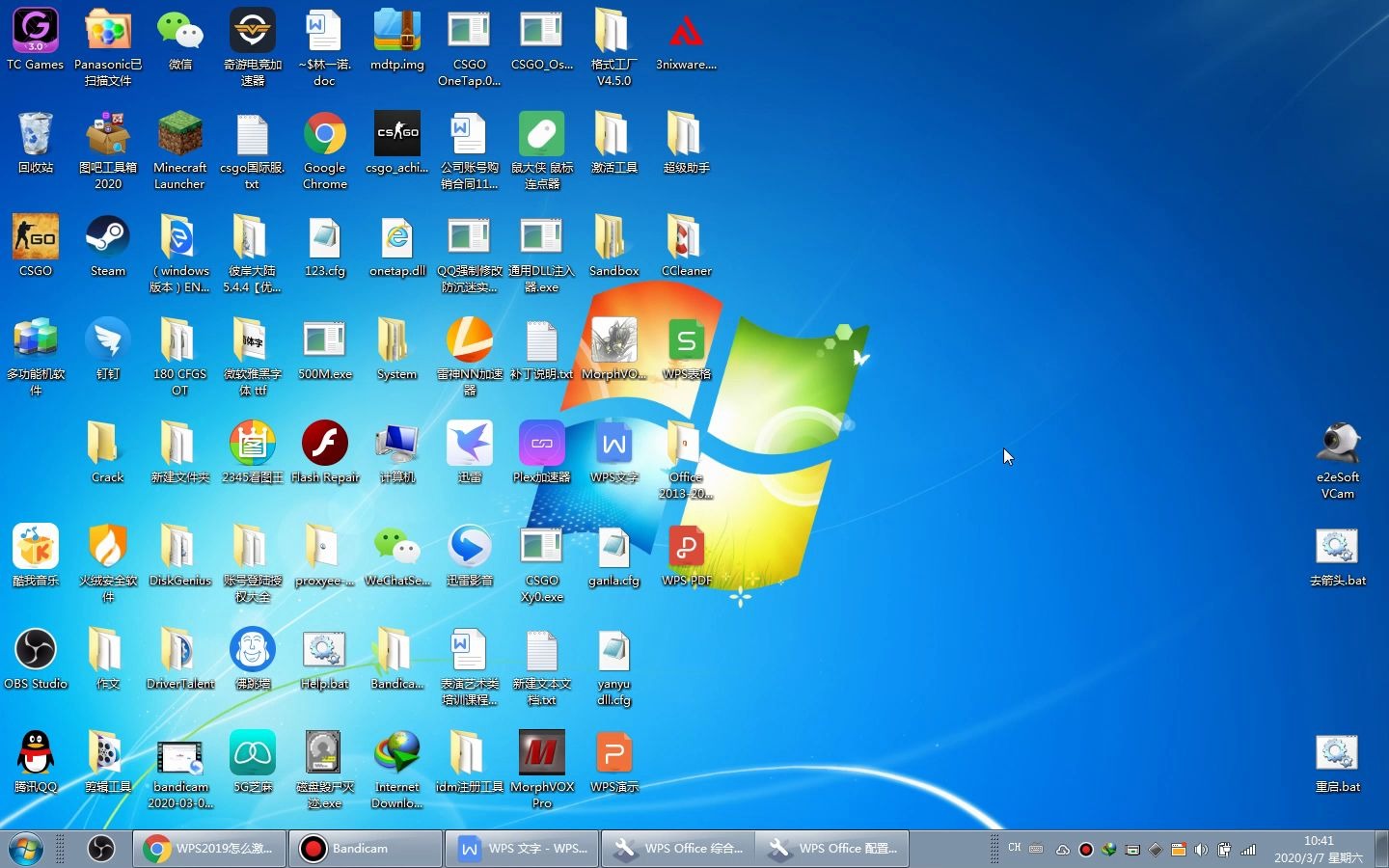Switch to the Bandicam taskbar window

(366, 849)
